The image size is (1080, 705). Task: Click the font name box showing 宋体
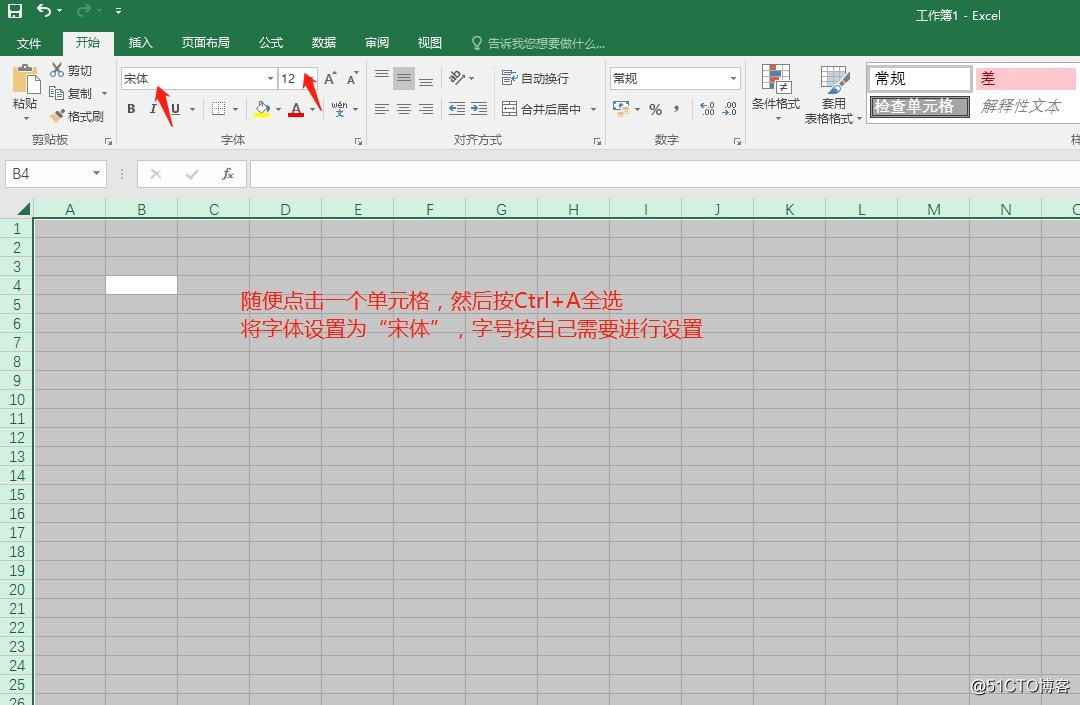pos(193,78)
